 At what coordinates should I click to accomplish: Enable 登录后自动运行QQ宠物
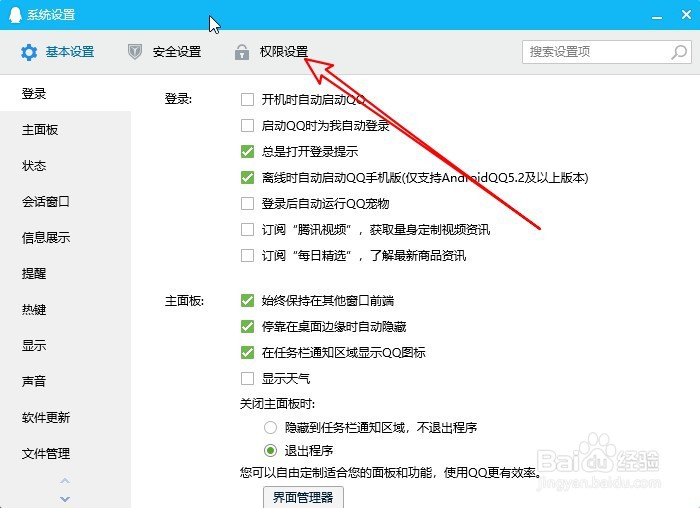[x=247, y=204]
